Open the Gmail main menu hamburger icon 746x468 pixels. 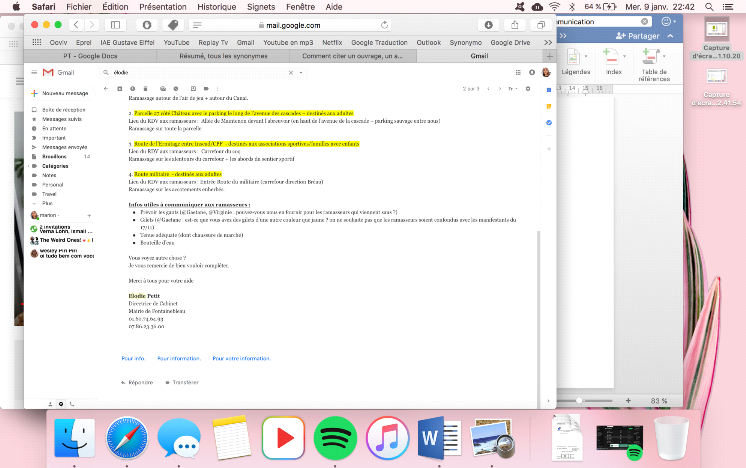pos(34,72)
